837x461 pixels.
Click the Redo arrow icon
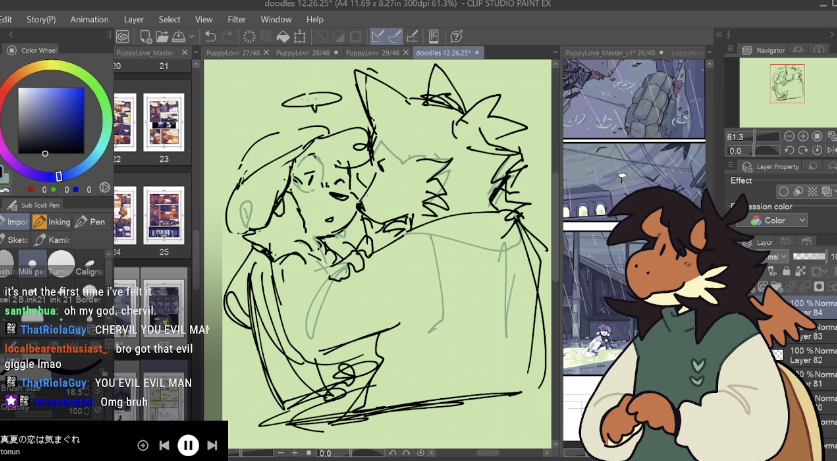coord(227,36)
